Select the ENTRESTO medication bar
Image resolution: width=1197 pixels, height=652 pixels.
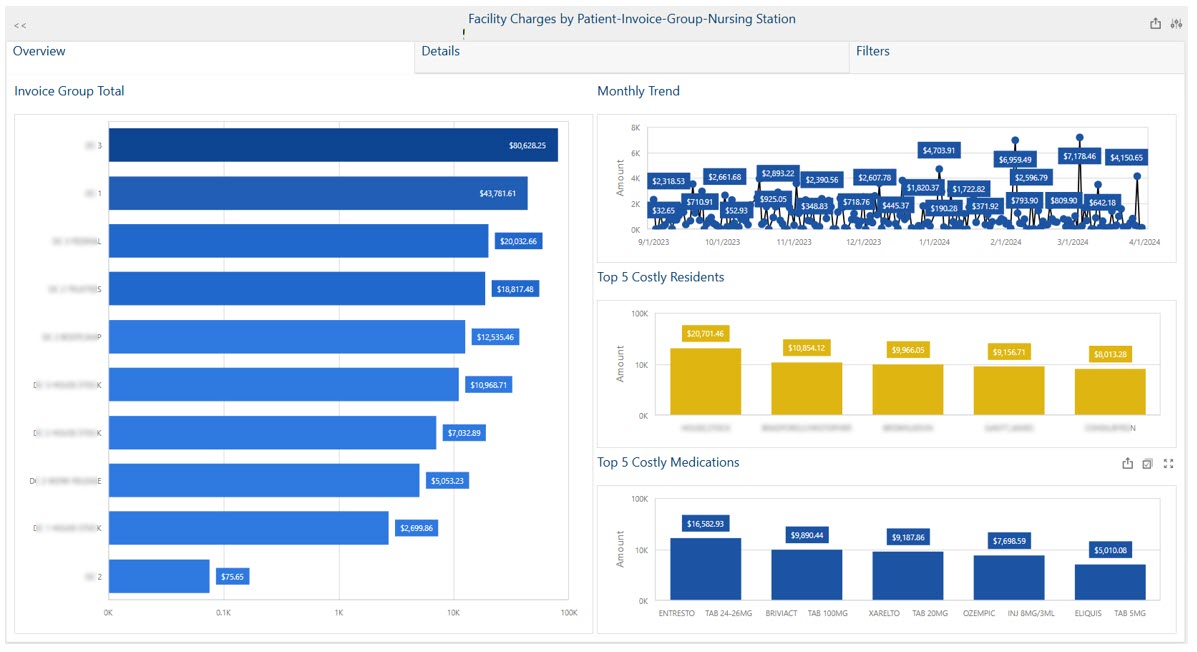pos(705,568)
